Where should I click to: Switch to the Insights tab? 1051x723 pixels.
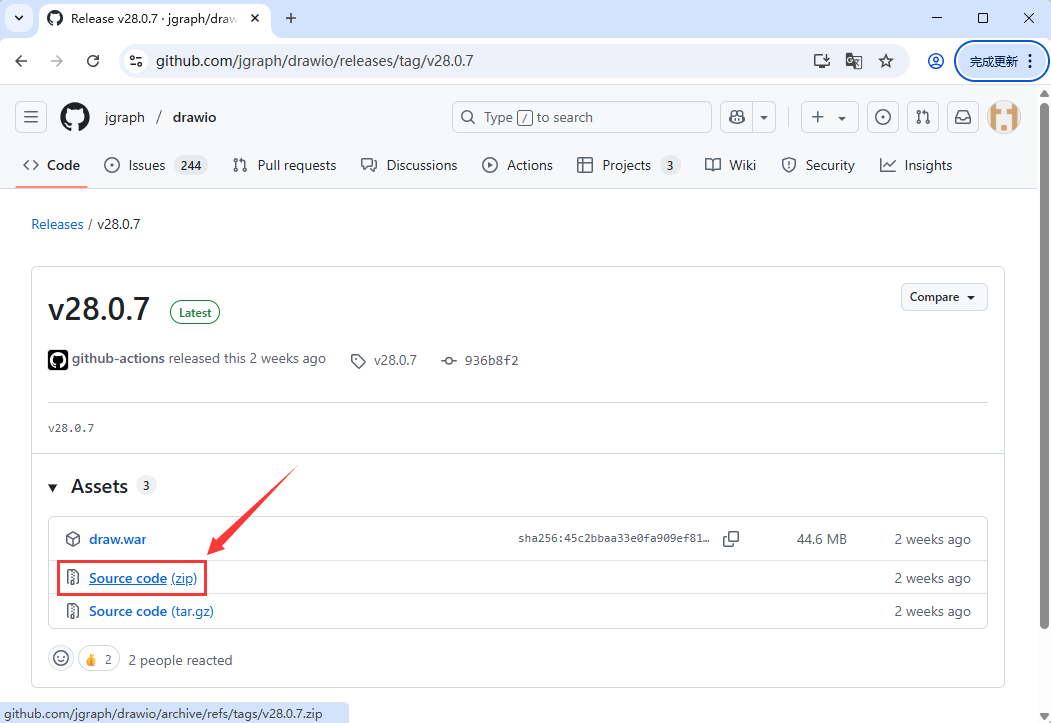pyautogui.click(x=916, y=166)
